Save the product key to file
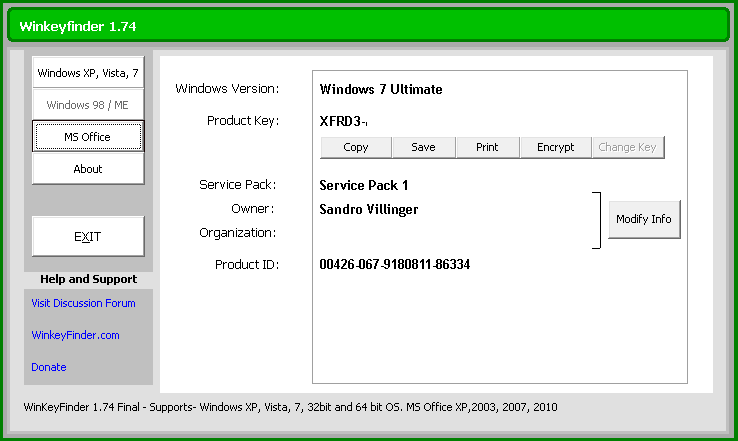The height and width of the screenshot is (441, 738). pos(423,147)
